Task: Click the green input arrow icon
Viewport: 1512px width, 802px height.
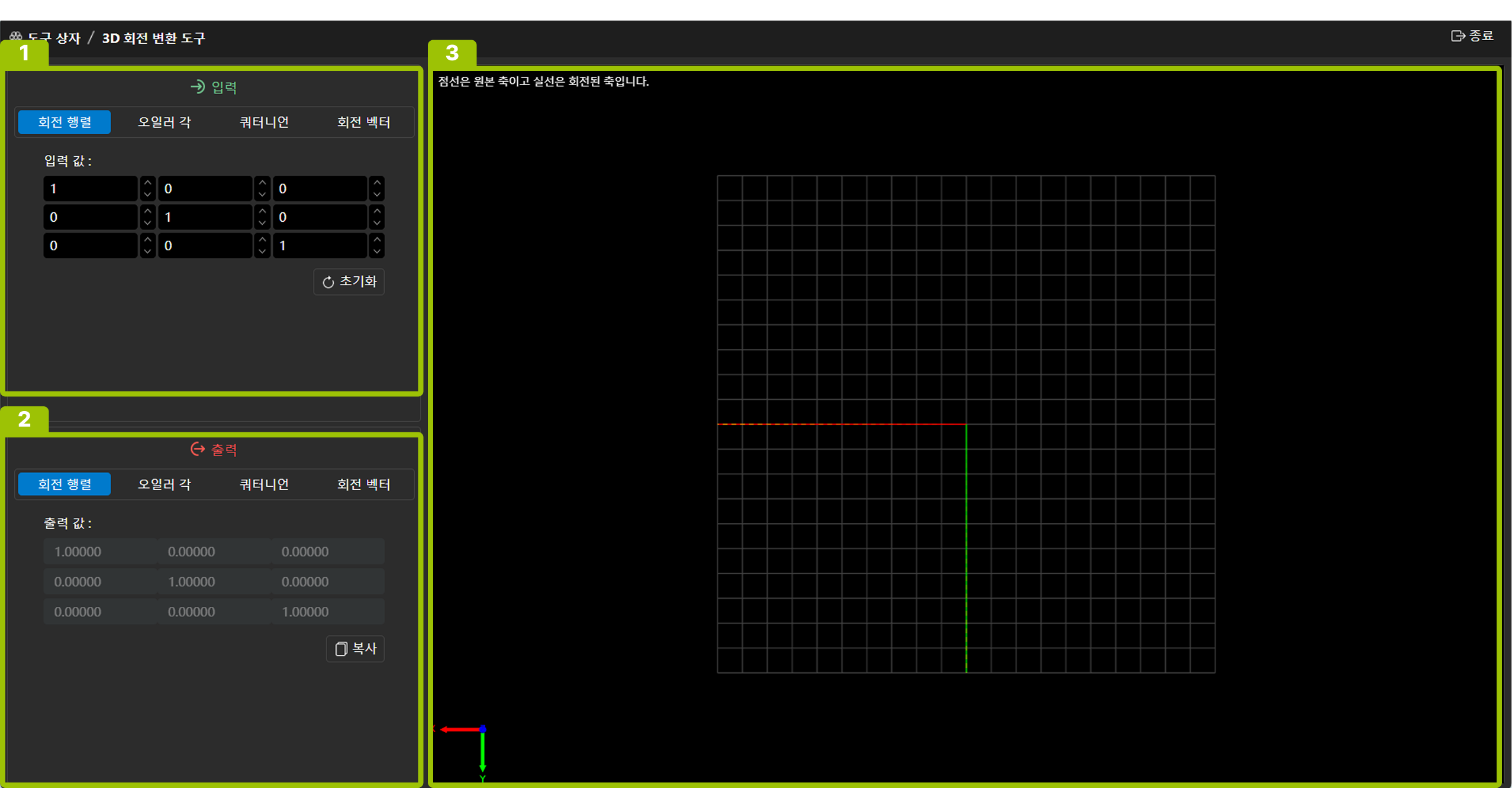Action: [198, 87]
